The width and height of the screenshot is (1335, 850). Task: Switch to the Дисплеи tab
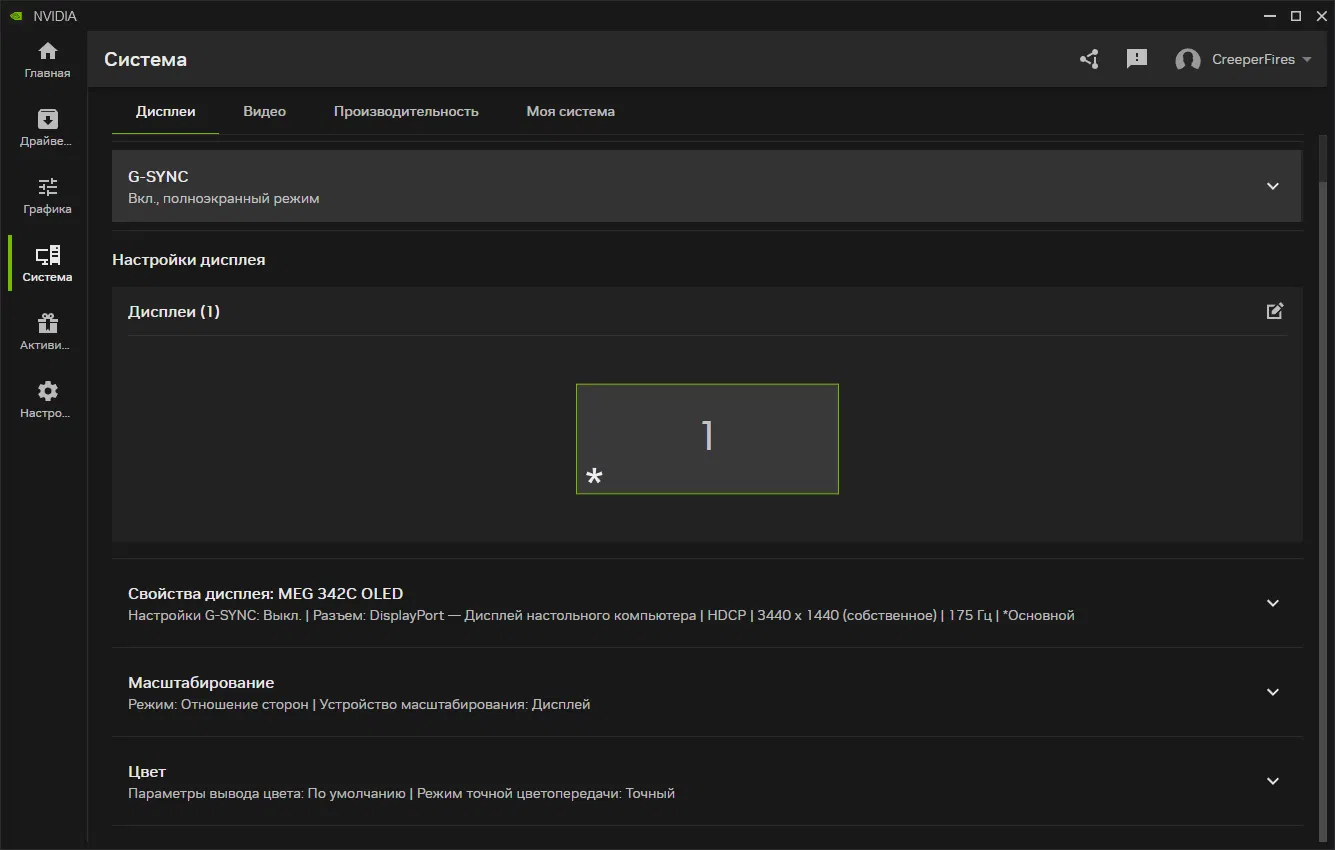pyautogui.click(x=166, y=111)
